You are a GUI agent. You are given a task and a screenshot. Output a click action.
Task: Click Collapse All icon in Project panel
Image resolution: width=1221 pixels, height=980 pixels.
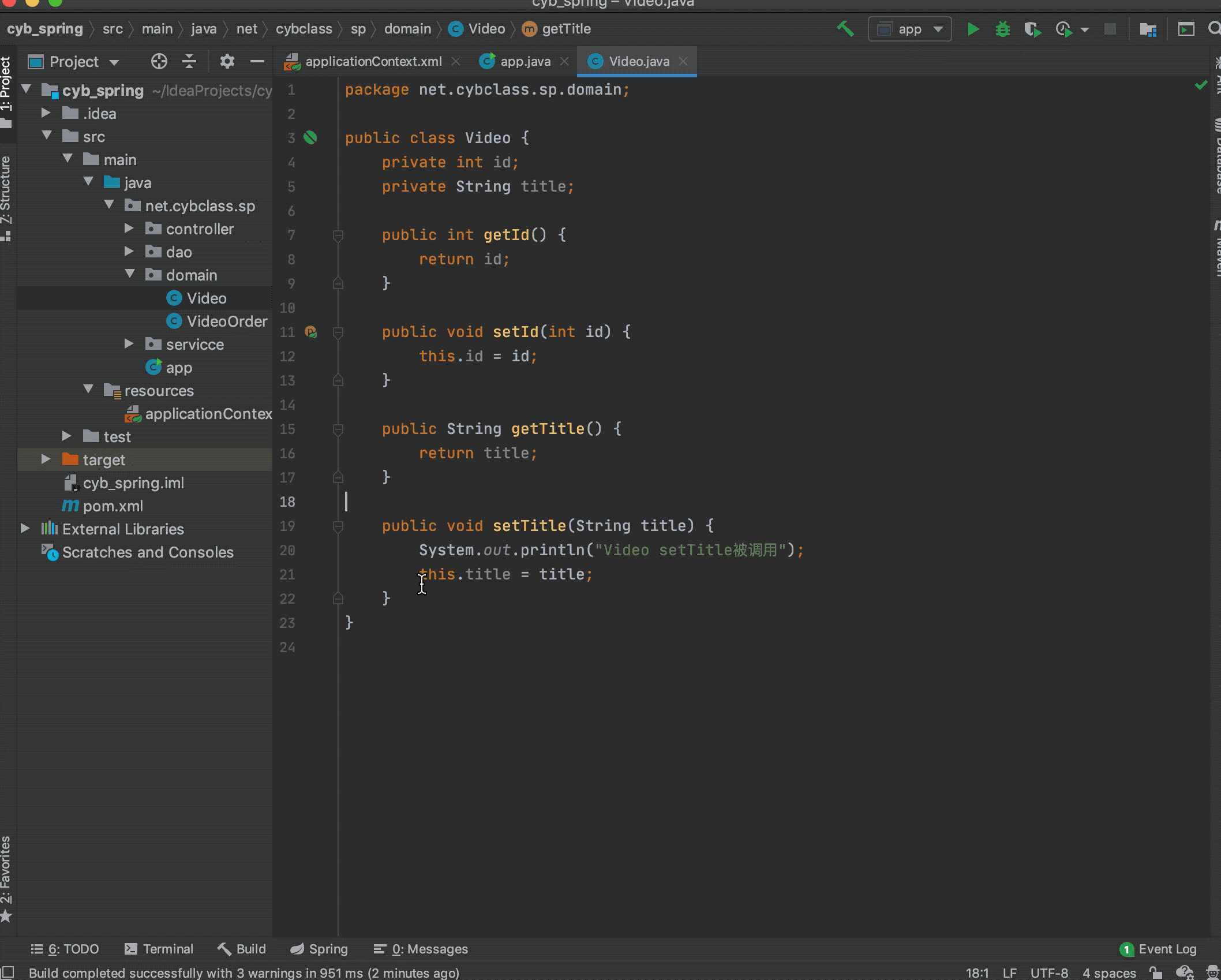[189, 61]
